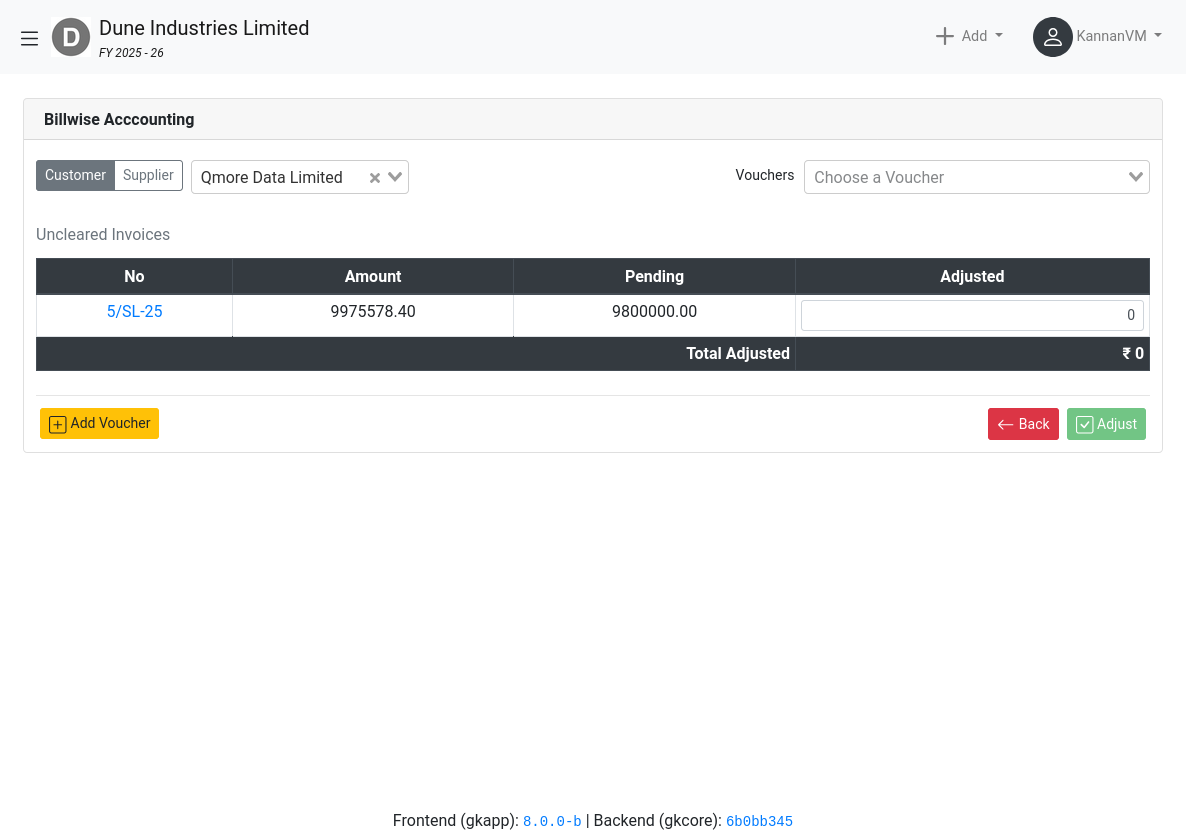Screen dimensions: 1186x837
Task: Expand the customer name dropdown arrow
Action: (395, 177)
